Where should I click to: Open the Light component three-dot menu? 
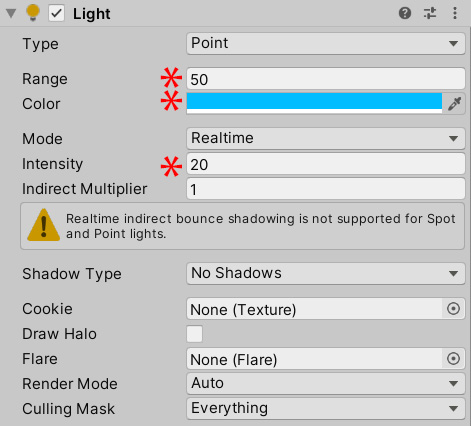455,13
